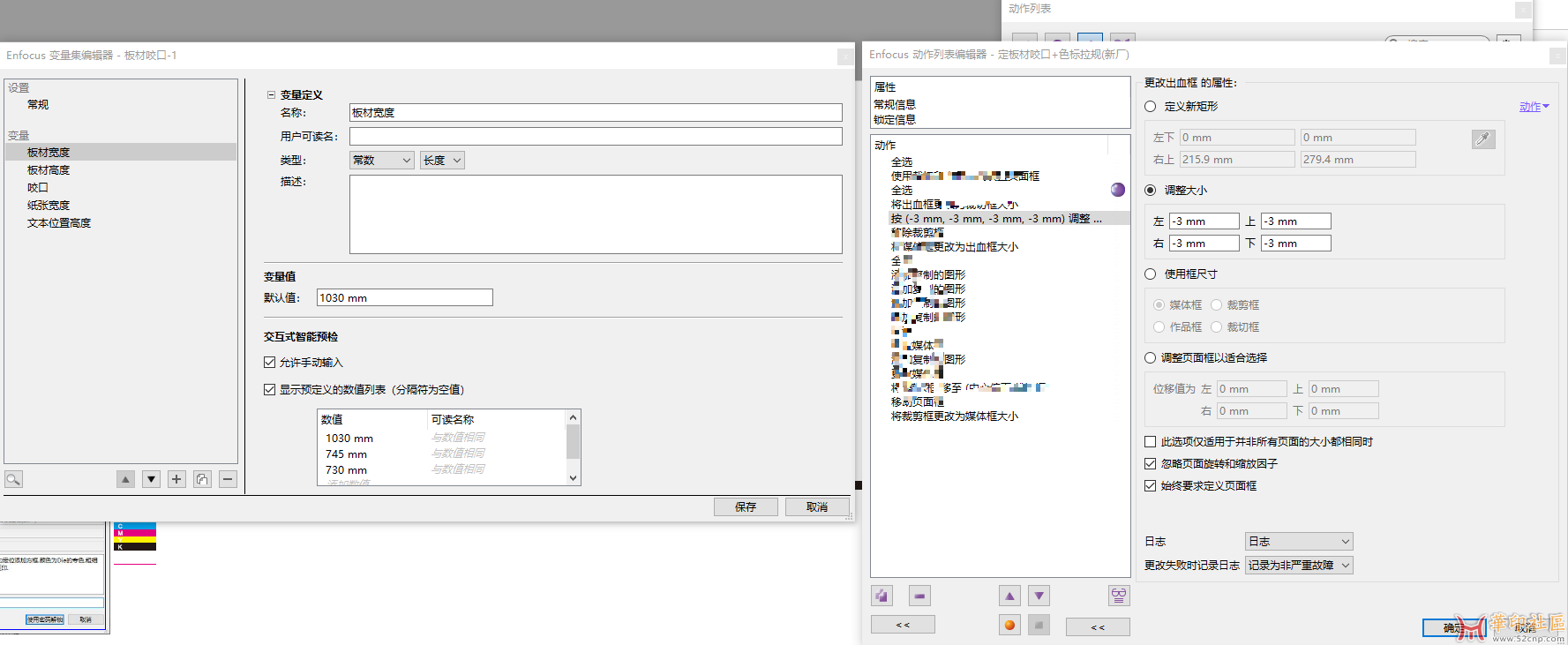Click the 取消 button in variable editor
Viewport: 1568px width, 645px height.
click(x=817, y=507)
